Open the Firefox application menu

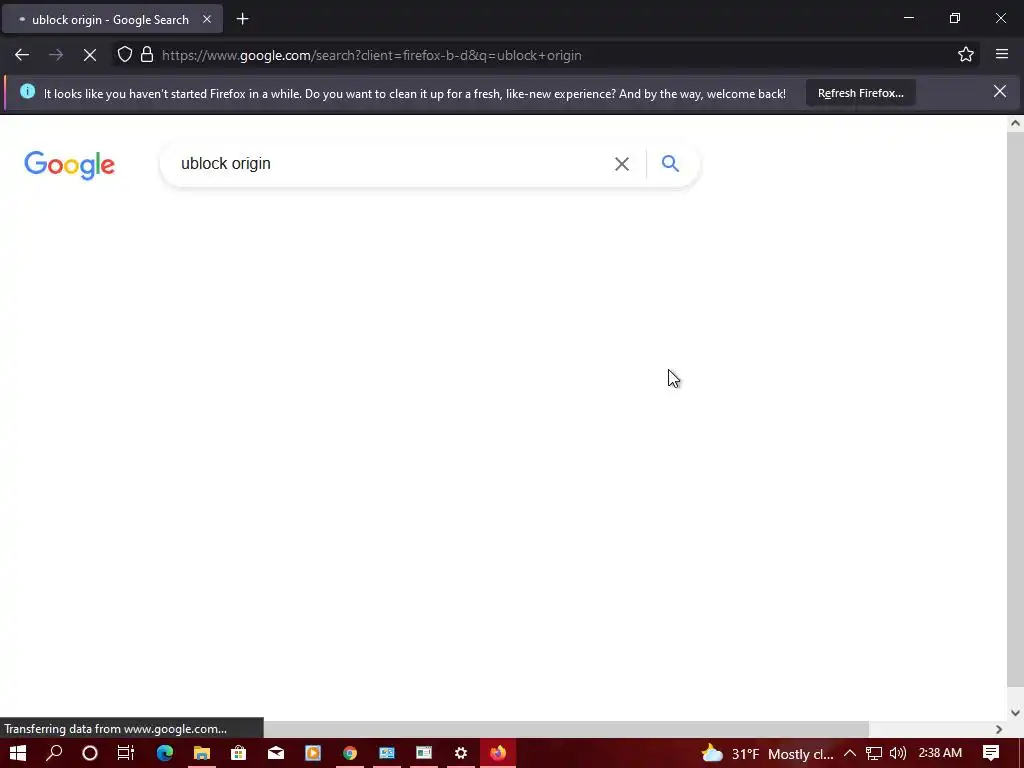[x=1002, y=55]
